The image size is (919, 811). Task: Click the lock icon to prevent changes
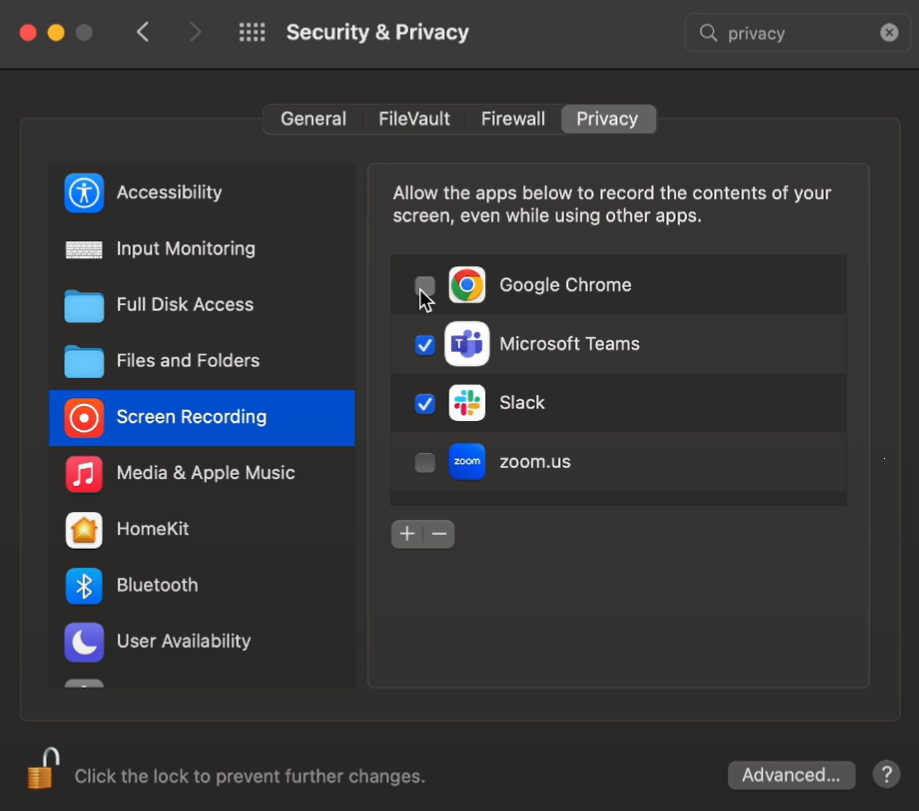[x=42, y=768]
